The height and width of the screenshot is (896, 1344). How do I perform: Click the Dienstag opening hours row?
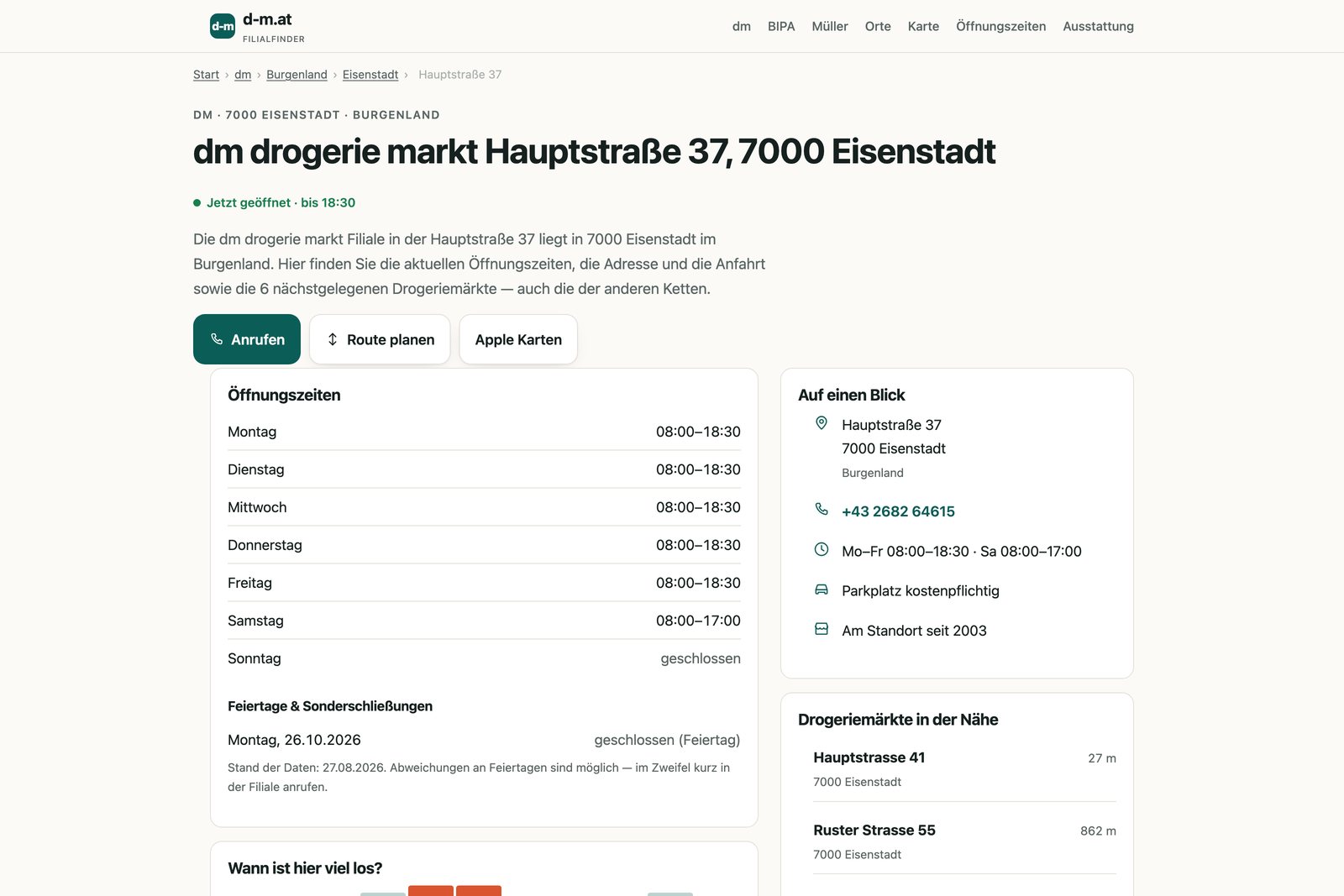[484, 469]
